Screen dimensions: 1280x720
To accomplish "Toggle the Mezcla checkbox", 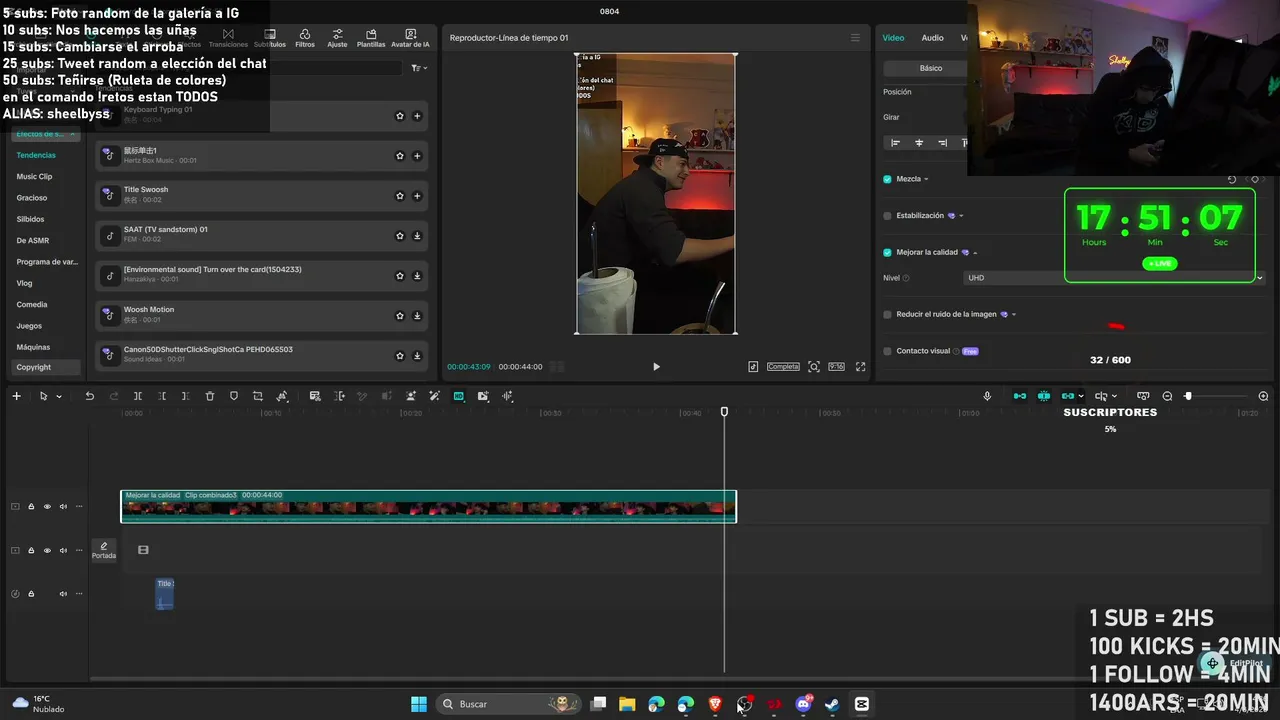I will coord(887,179).
